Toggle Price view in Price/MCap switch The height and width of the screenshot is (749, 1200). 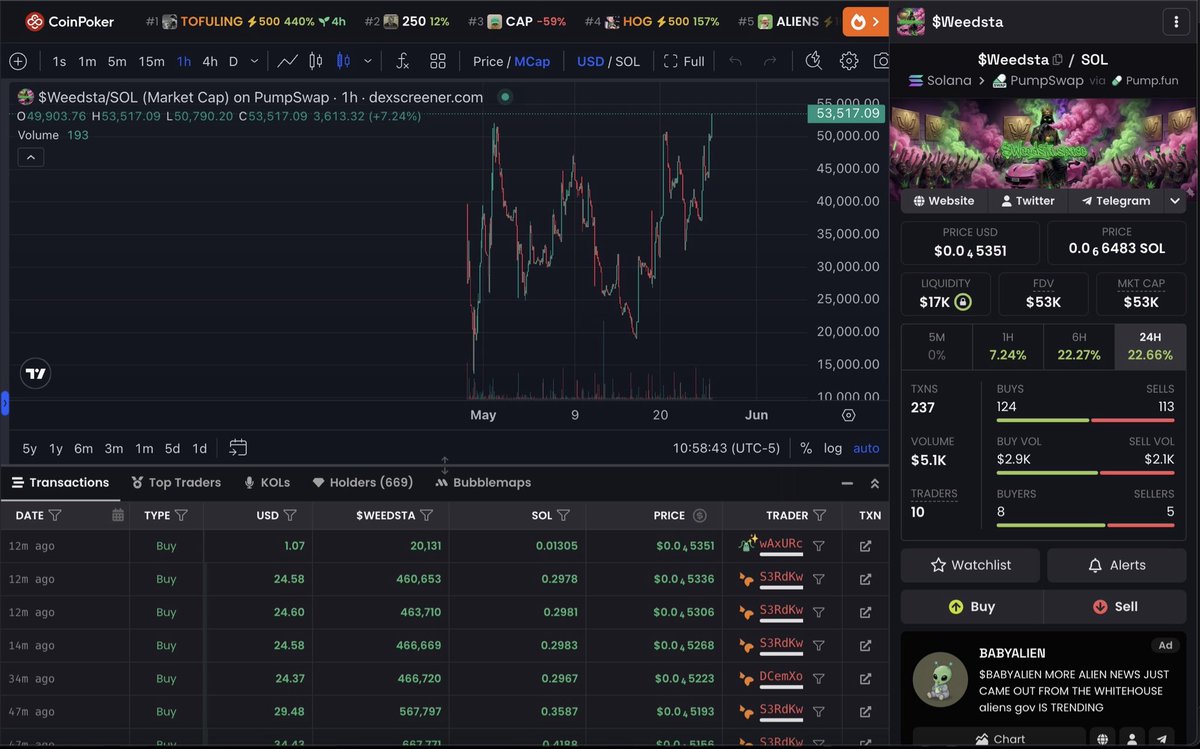pyautogui.click(x=488, y=61)
